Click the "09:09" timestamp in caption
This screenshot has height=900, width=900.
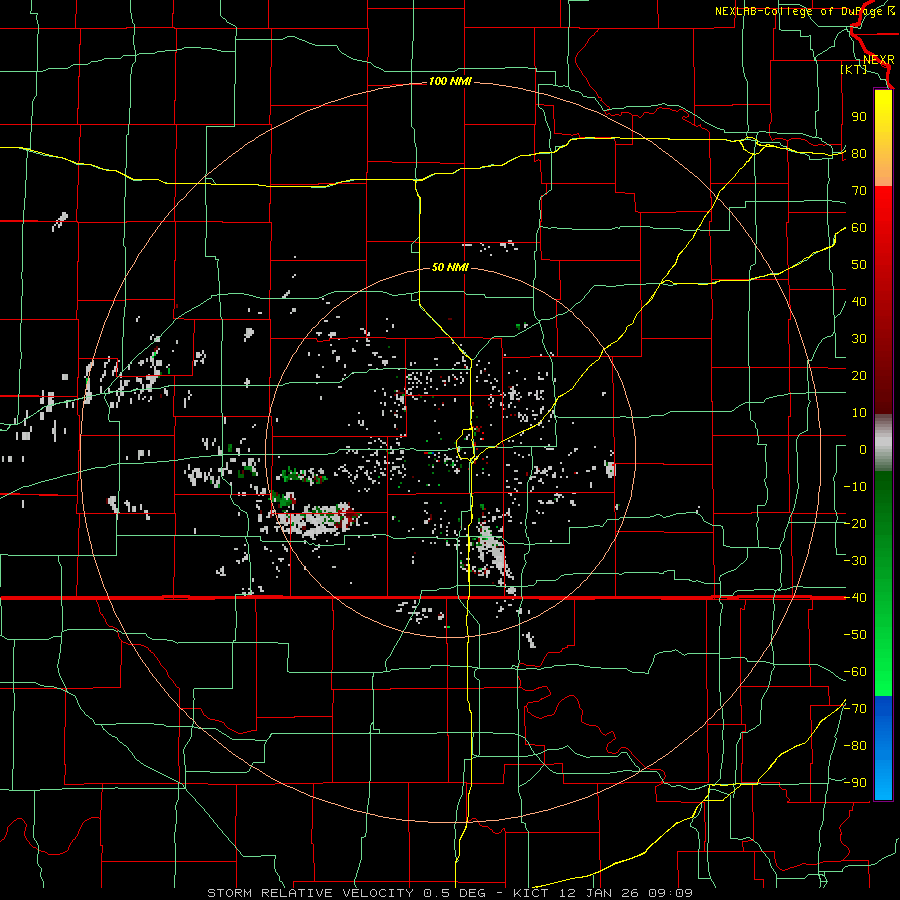tap(671, 893)
